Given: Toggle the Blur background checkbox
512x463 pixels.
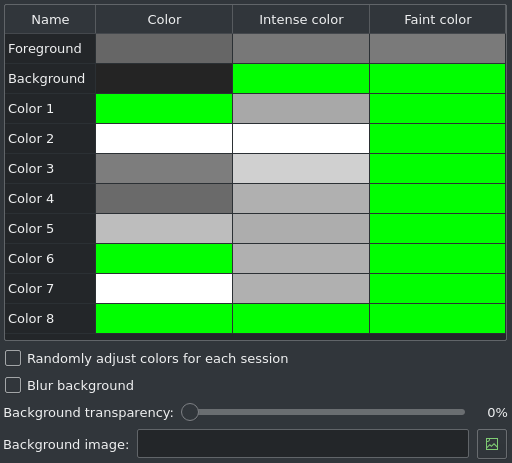Looking at the screenshot, I should (x=13, y=385).
